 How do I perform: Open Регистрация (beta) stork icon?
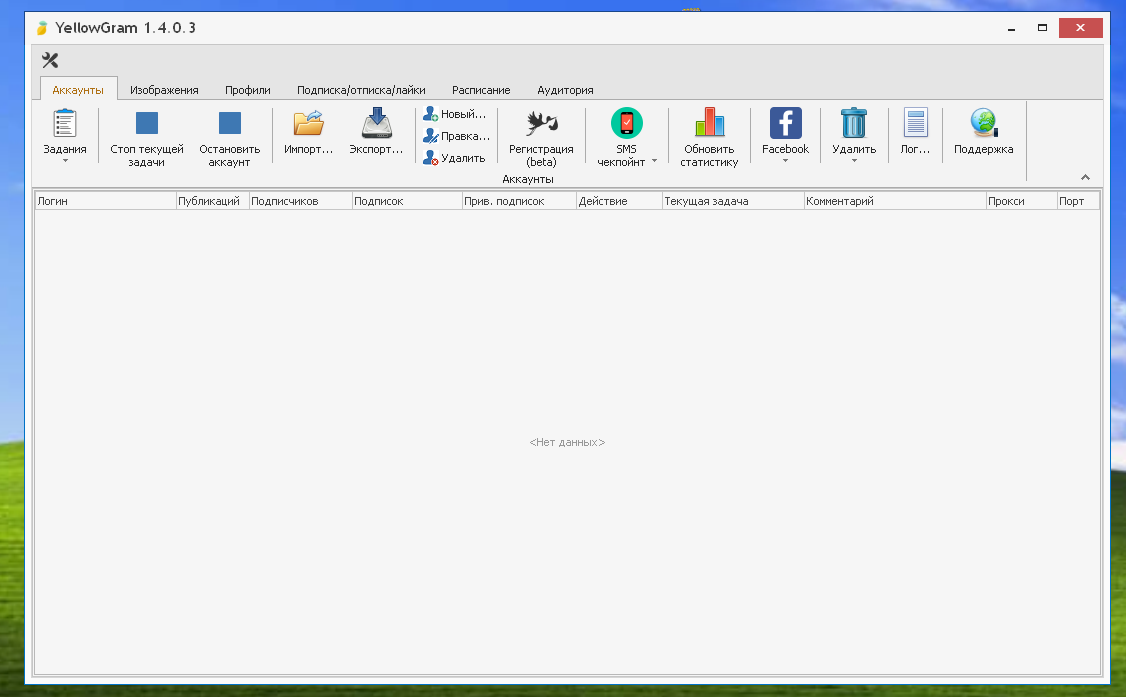(541, 123)
